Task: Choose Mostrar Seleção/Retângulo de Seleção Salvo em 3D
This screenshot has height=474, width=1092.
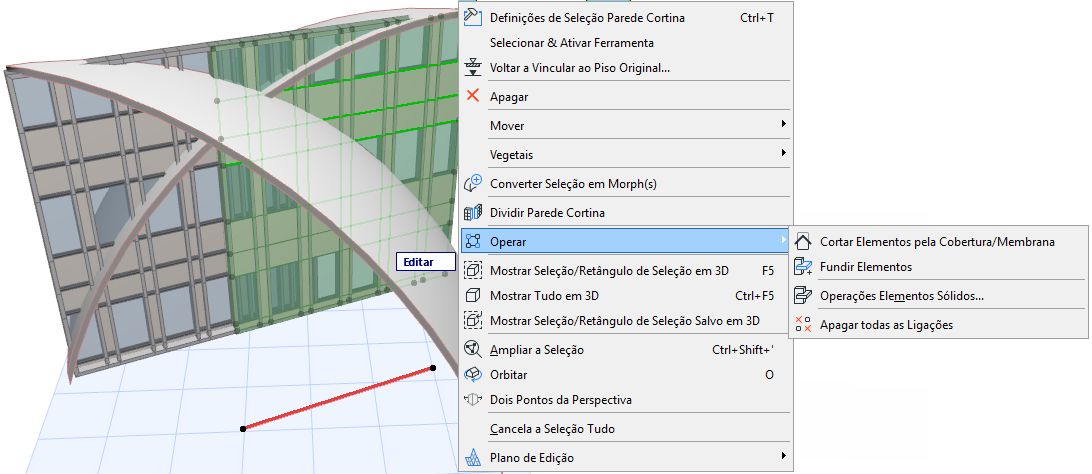Action: tap(626, 320)
